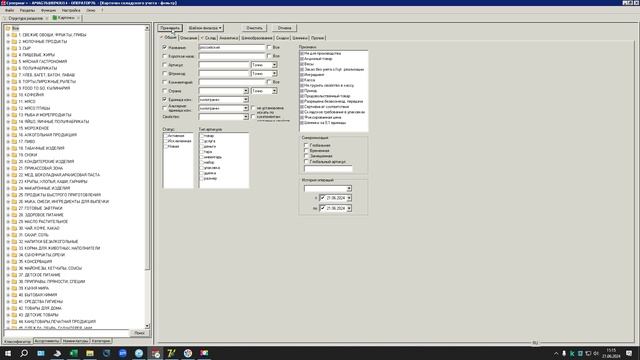Check 'Все' next to Название field
Screen dimensions: 640x360
[269, 47]
